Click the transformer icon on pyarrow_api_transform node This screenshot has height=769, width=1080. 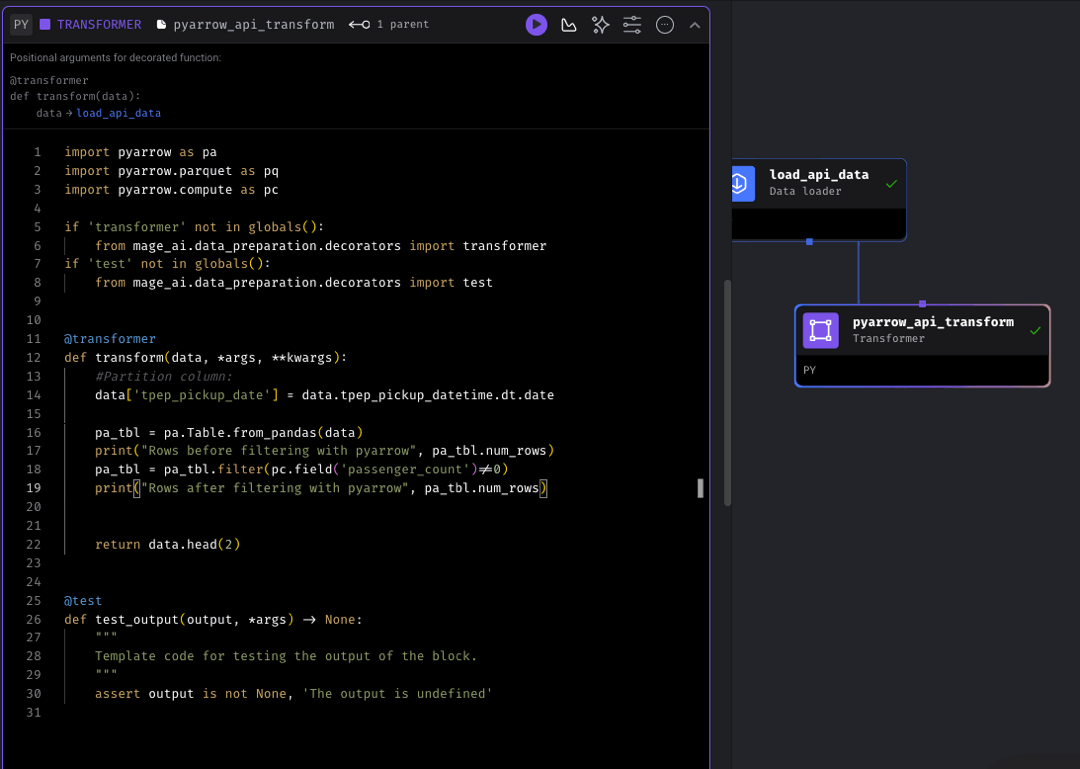pos(820,331)
